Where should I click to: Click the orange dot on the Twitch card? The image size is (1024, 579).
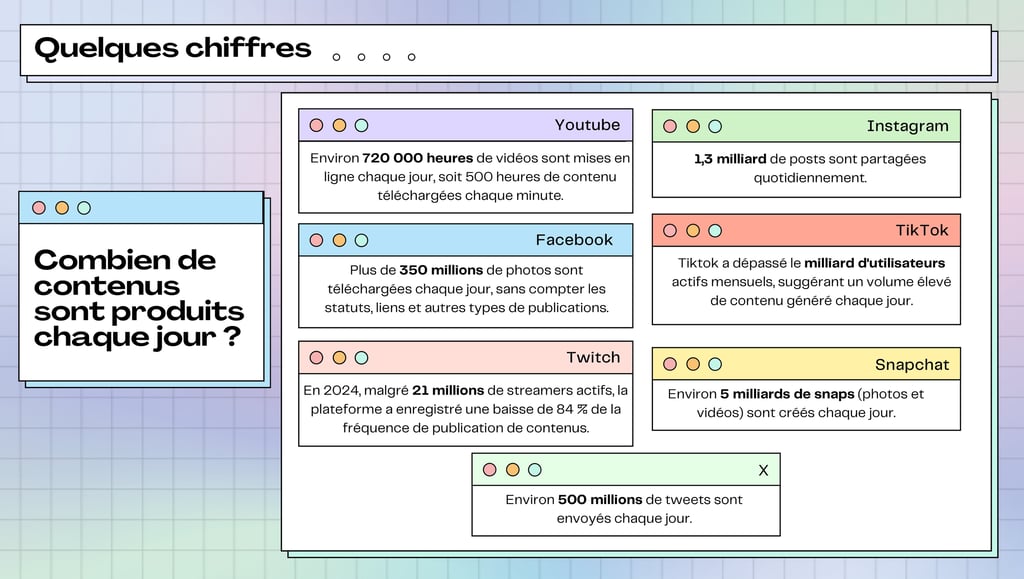(x=340, y=358)
